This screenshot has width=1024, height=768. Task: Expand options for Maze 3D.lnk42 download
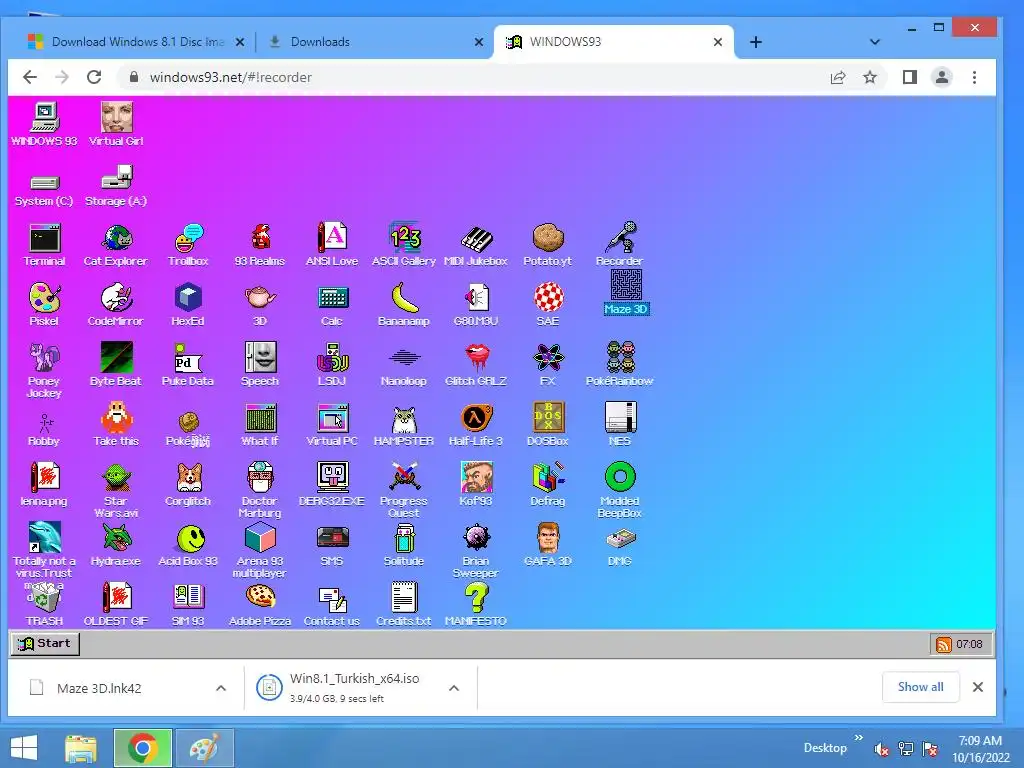click(221, 688)
